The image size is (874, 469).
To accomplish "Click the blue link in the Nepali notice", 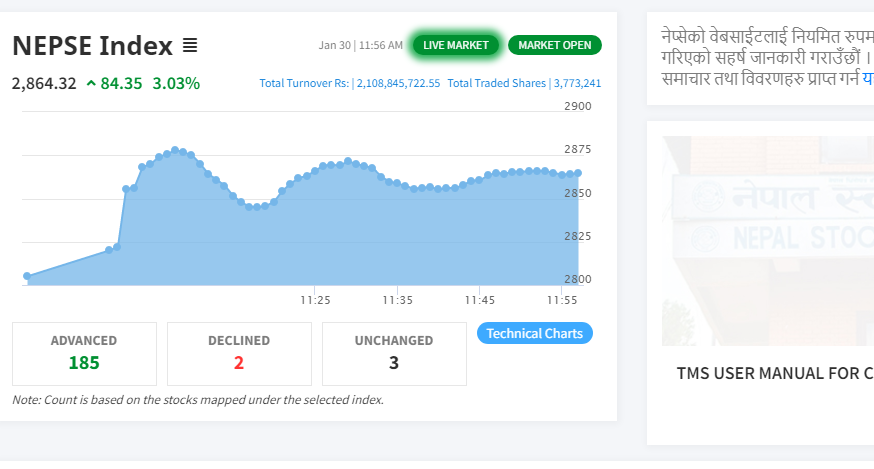I will [x=868, y=78].
